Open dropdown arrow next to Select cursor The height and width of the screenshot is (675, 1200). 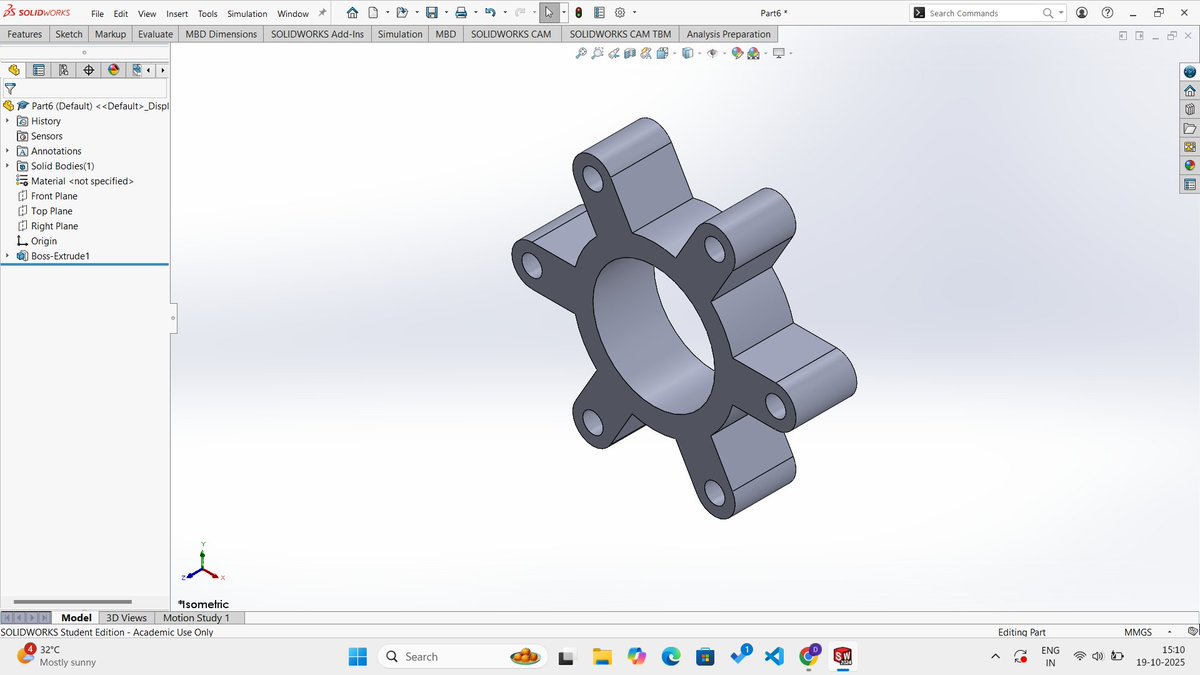coord(563,13)
